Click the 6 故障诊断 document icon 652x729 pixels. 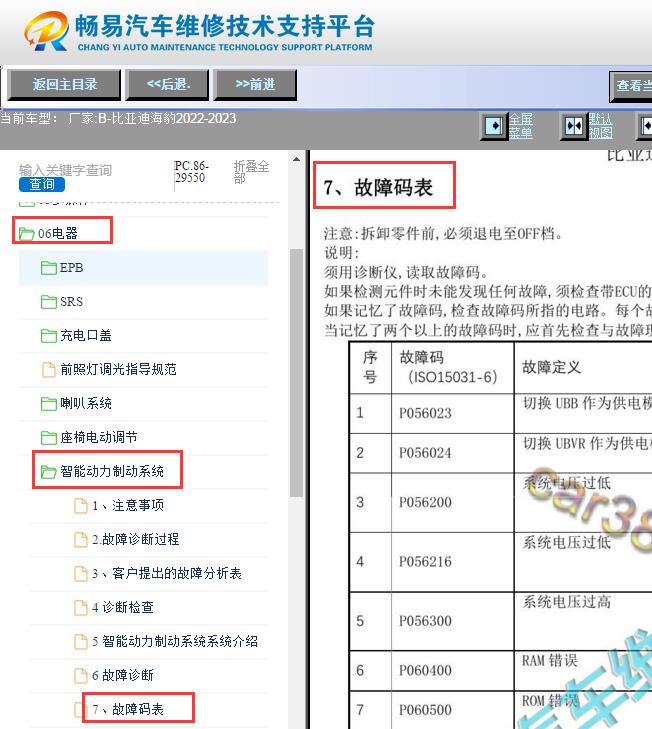click(x=81, y=675)
